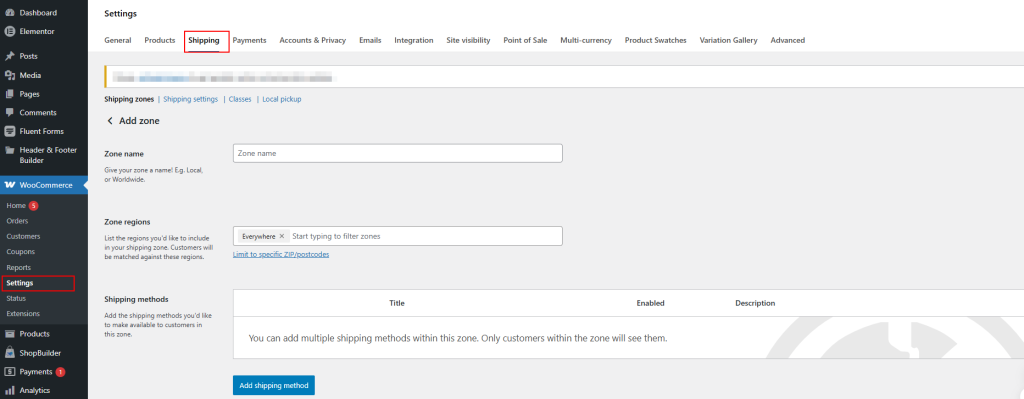Open the Shipping settings sub-link
The height and width of the screenshot is (399, 1024).
pyautogui.click(x=191, y=99)
